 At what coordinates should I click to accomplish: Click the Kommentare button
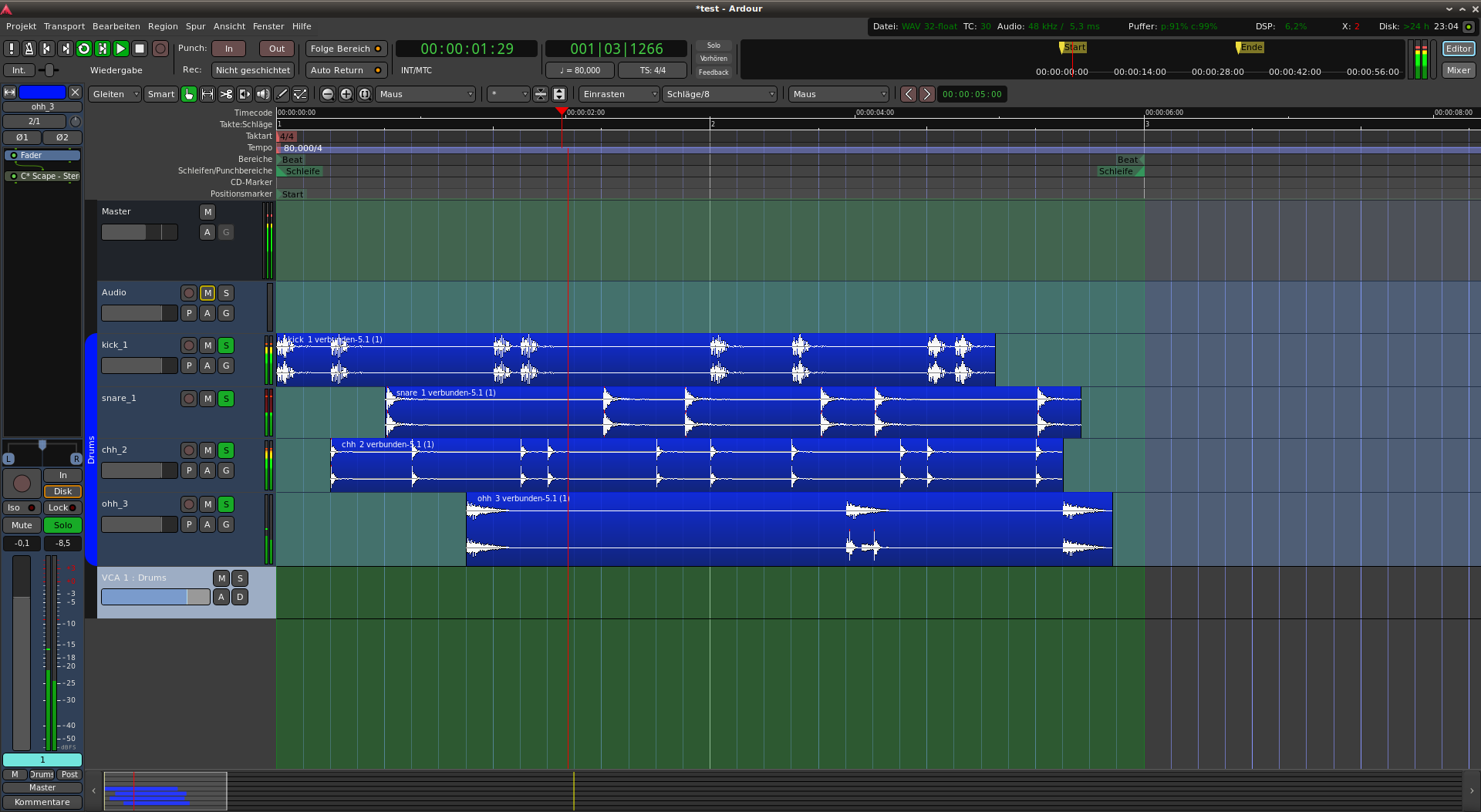pyautogui.click(x=42, y=802)
